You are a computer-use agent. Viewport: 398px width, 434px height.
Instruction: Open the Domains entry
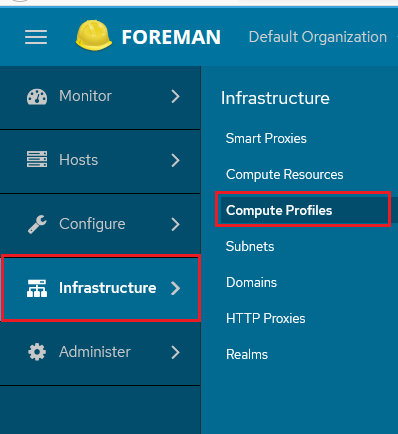click(x=251, y=282)
